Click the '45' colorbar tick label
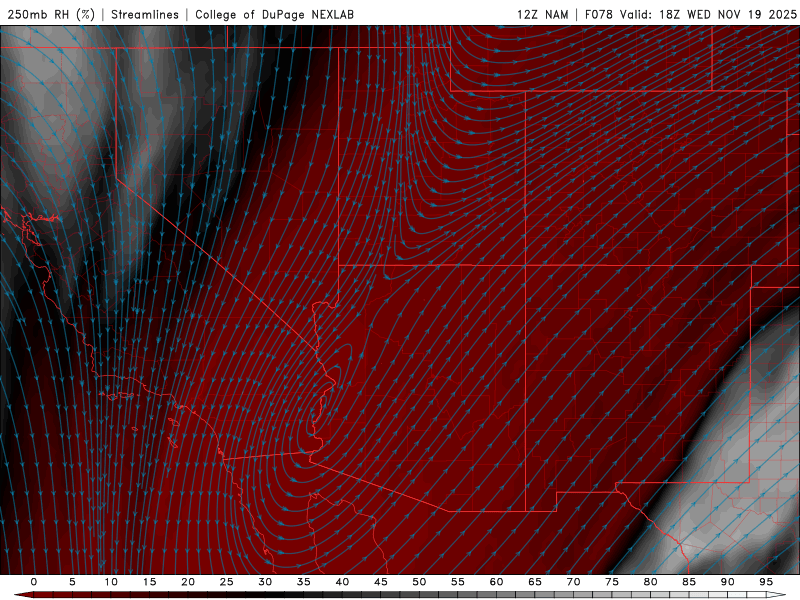This screenshot has width=800, height=600. [x=381, y=582]
